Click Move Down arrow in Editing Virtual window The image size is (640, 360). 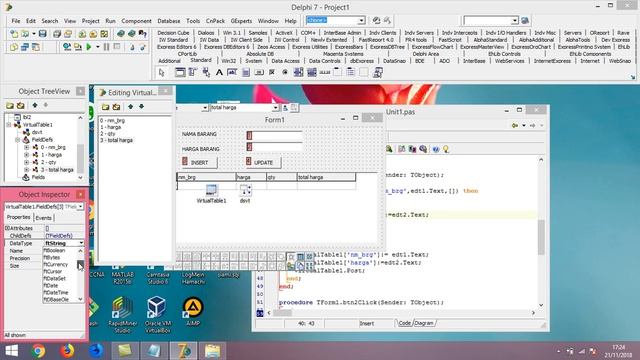tap(141, 107)
